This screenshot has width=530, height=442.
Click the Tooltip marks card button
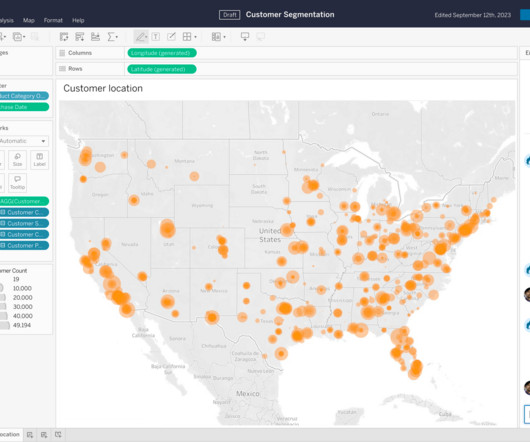18,183
